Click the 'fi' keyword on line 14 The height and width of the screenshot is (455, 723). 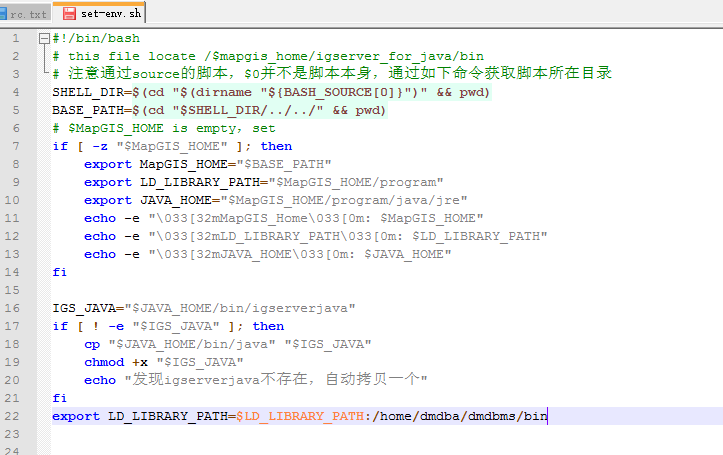(59, 272)
